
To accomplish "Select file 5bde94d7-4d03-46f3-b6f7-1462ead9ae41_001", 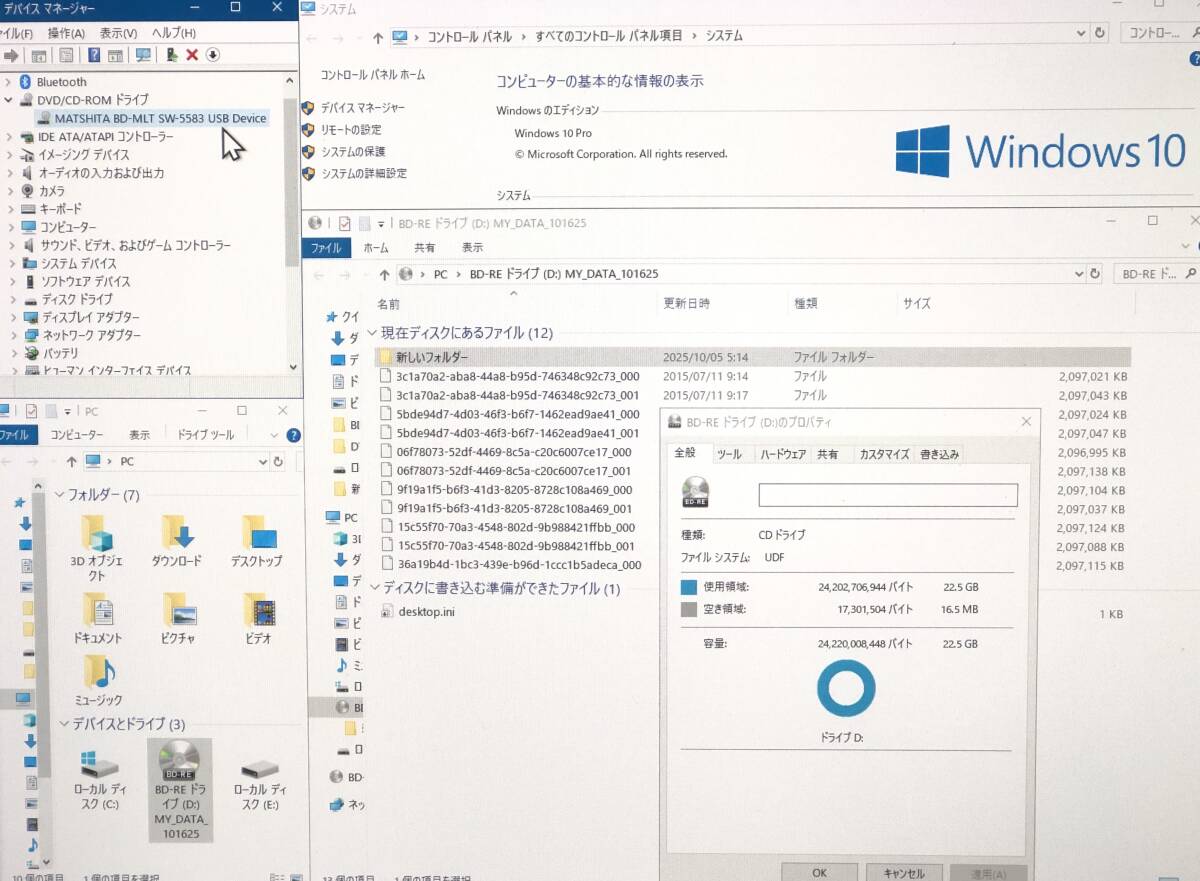I will click(516, 434).
